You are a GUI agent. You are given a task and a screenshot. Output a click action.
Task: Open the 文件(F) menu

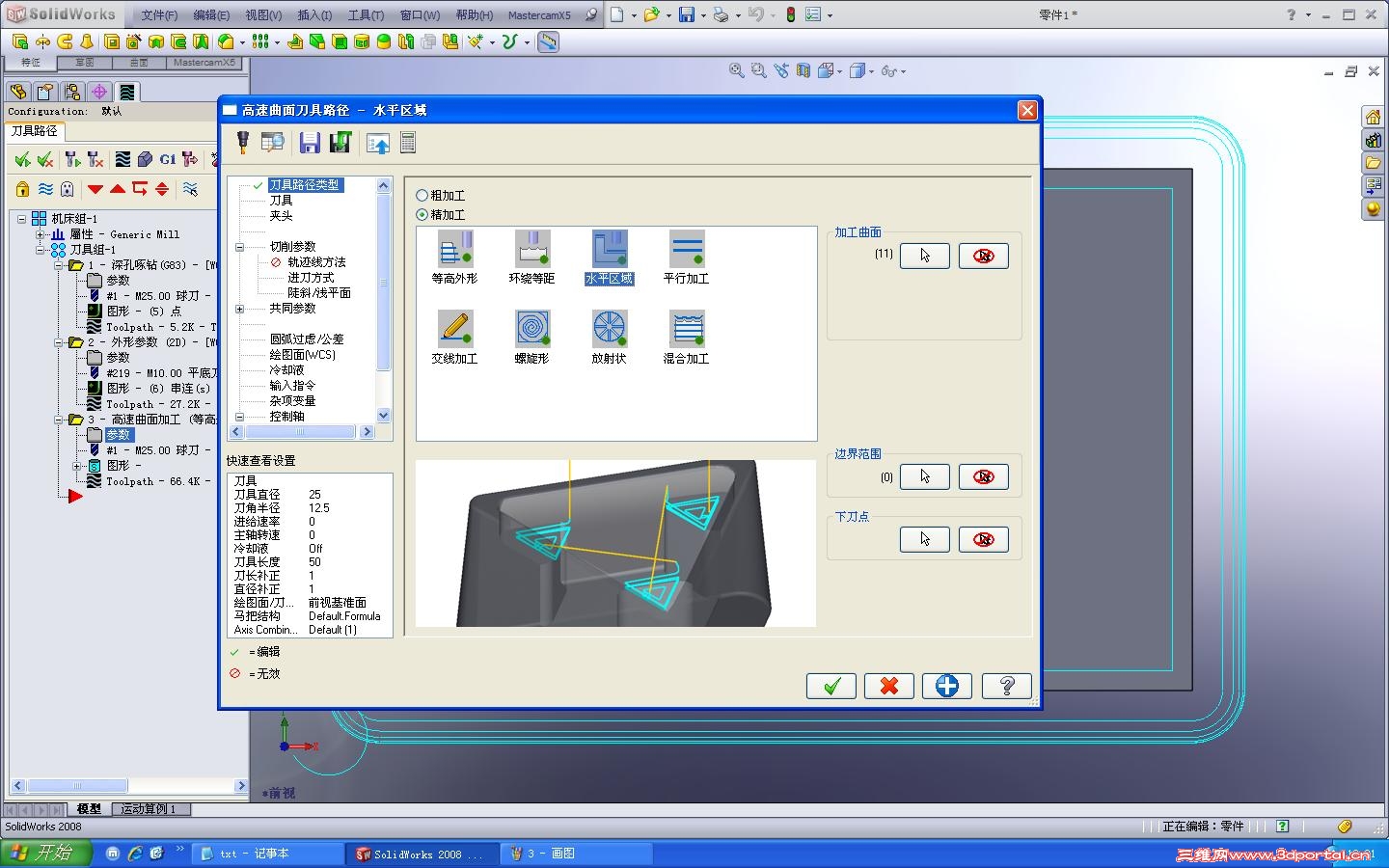coord(159,15)
